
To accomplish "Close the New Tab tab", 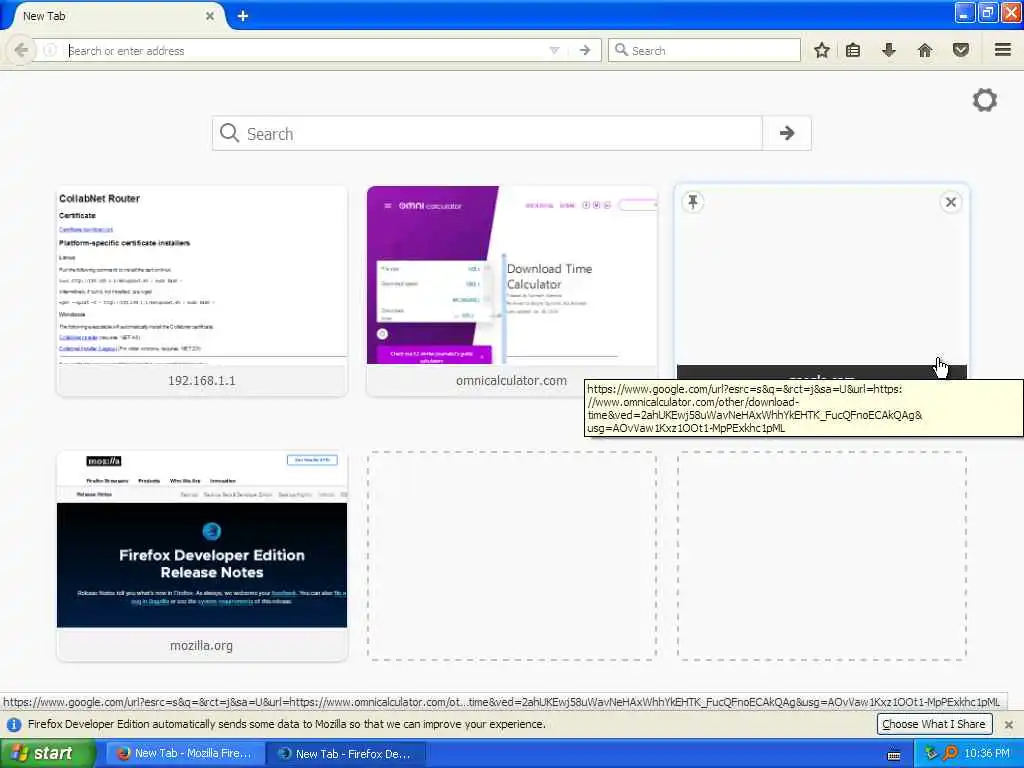I will 210,16.
